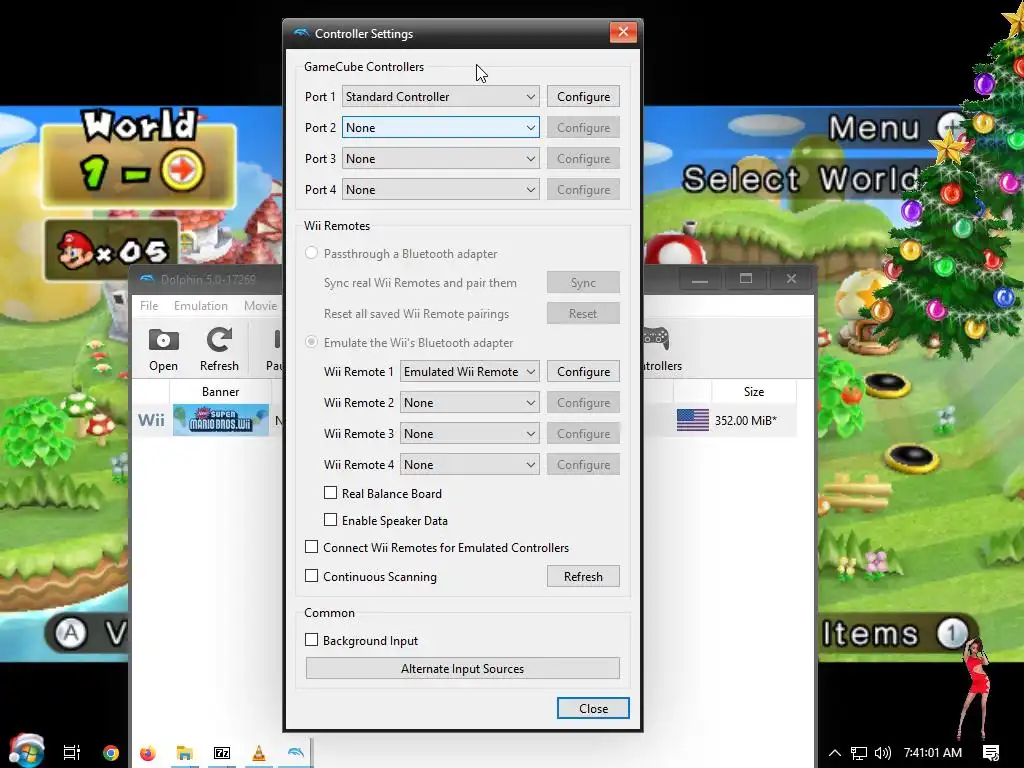Open Task View on the taskbar
Screen dimensions: 1024x768
71,752
